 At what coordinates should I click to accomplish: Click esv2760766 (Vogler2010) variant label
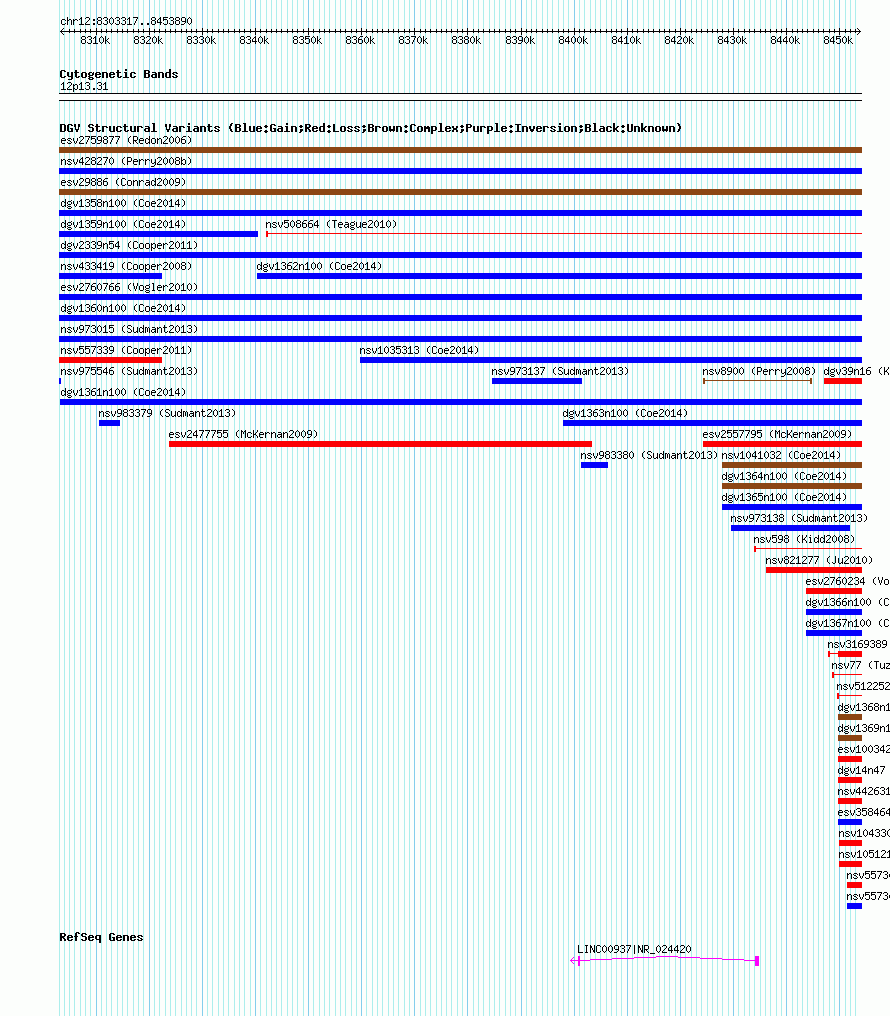[x=129, y=287]
